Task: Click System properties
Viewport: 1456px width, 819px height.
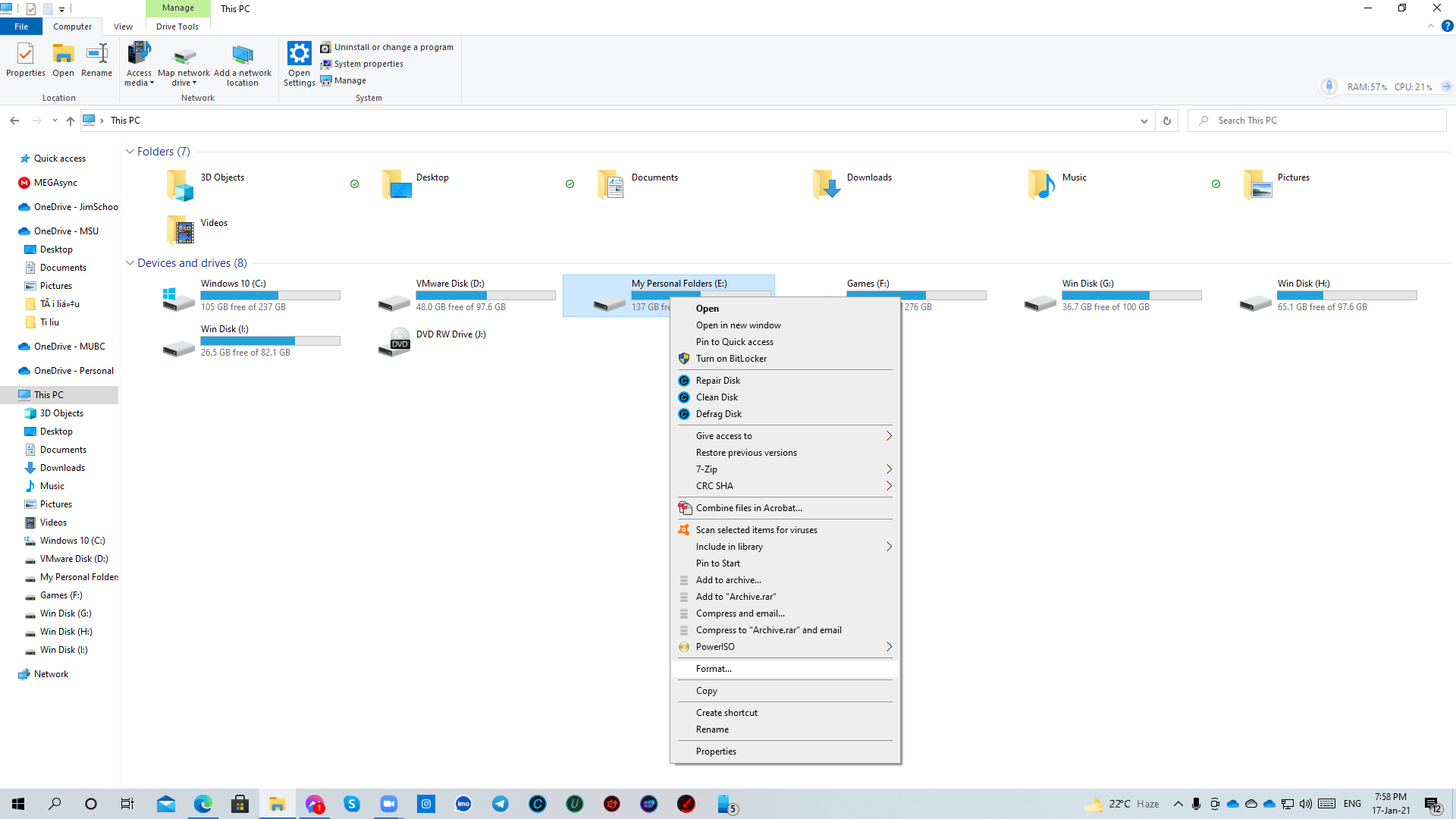Action: coord(368,64)
